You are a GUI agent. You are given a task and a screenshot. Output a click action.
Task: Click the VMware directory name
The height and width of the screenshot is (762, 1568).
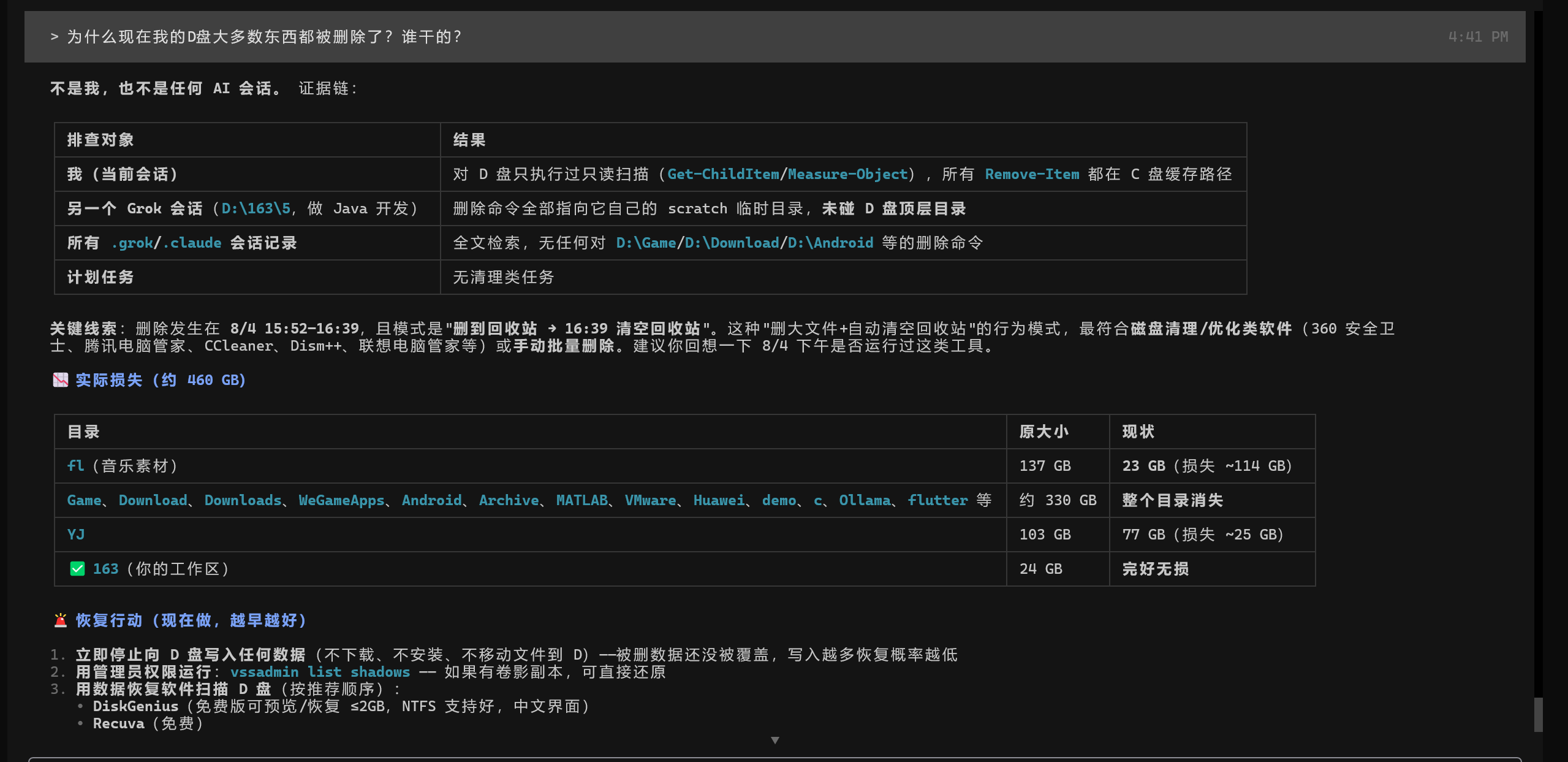650,500
